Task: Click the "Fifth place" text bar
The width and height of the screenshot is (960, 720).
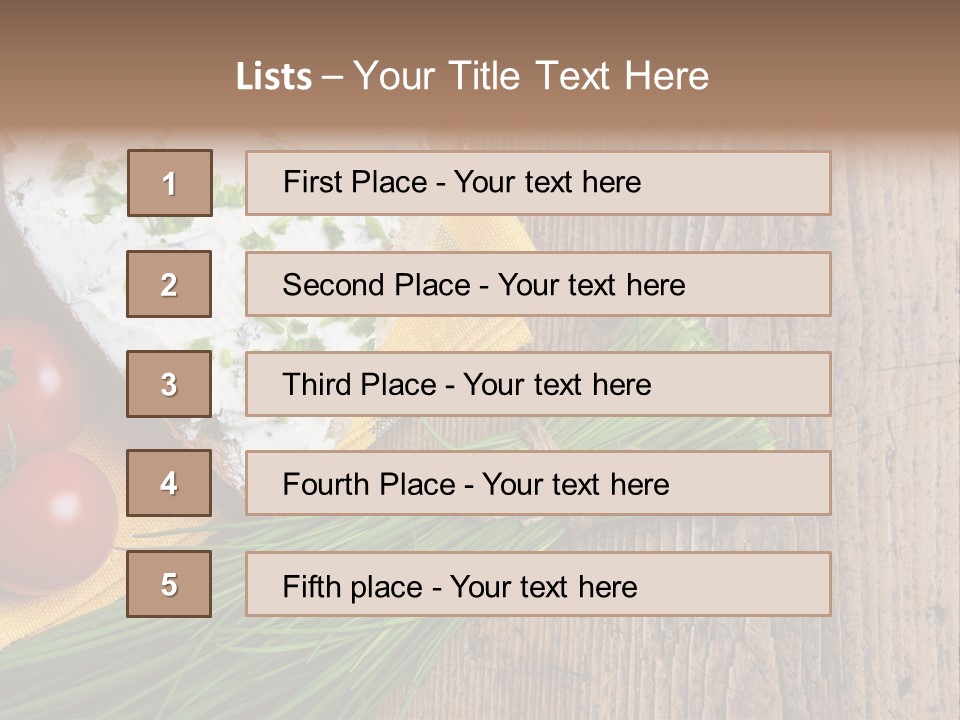Action: pos(538,585)
